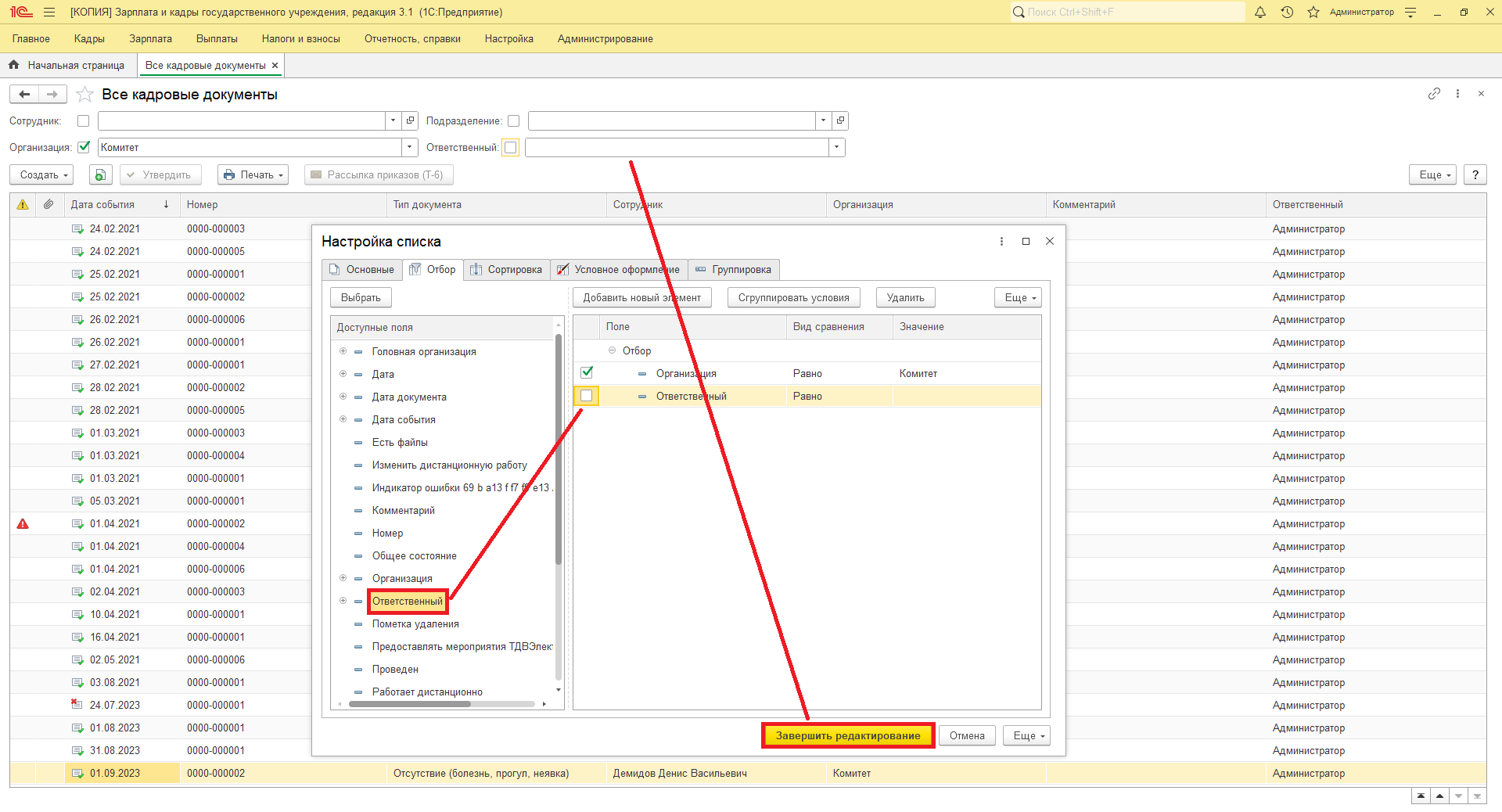Open the history clock icon
Screen dimensions: 1502x812
pyautogui.click(x=1287, y=13)
